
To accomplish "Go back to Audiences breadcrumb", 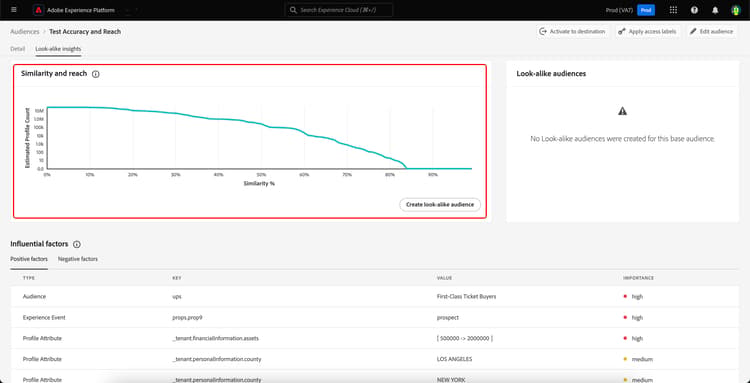I will pyautogui.click(x=25, y=32).
